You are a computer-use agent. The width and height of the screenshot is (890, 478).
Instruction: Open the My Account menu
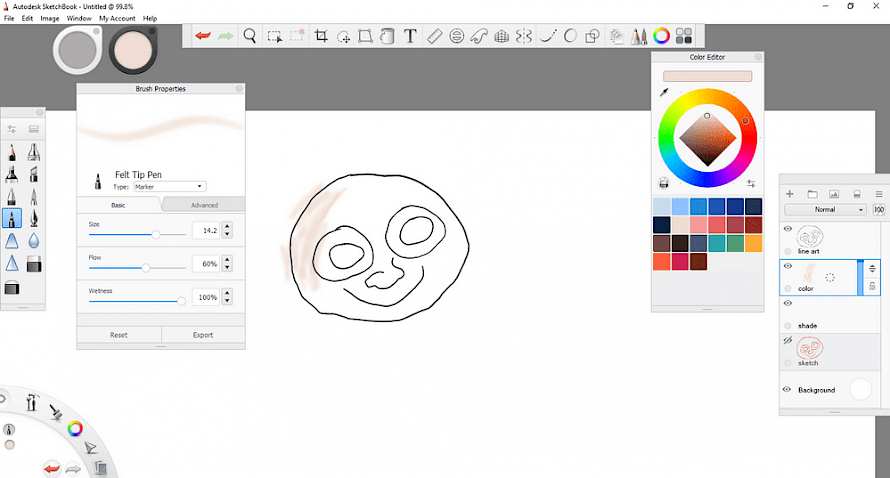117,18
